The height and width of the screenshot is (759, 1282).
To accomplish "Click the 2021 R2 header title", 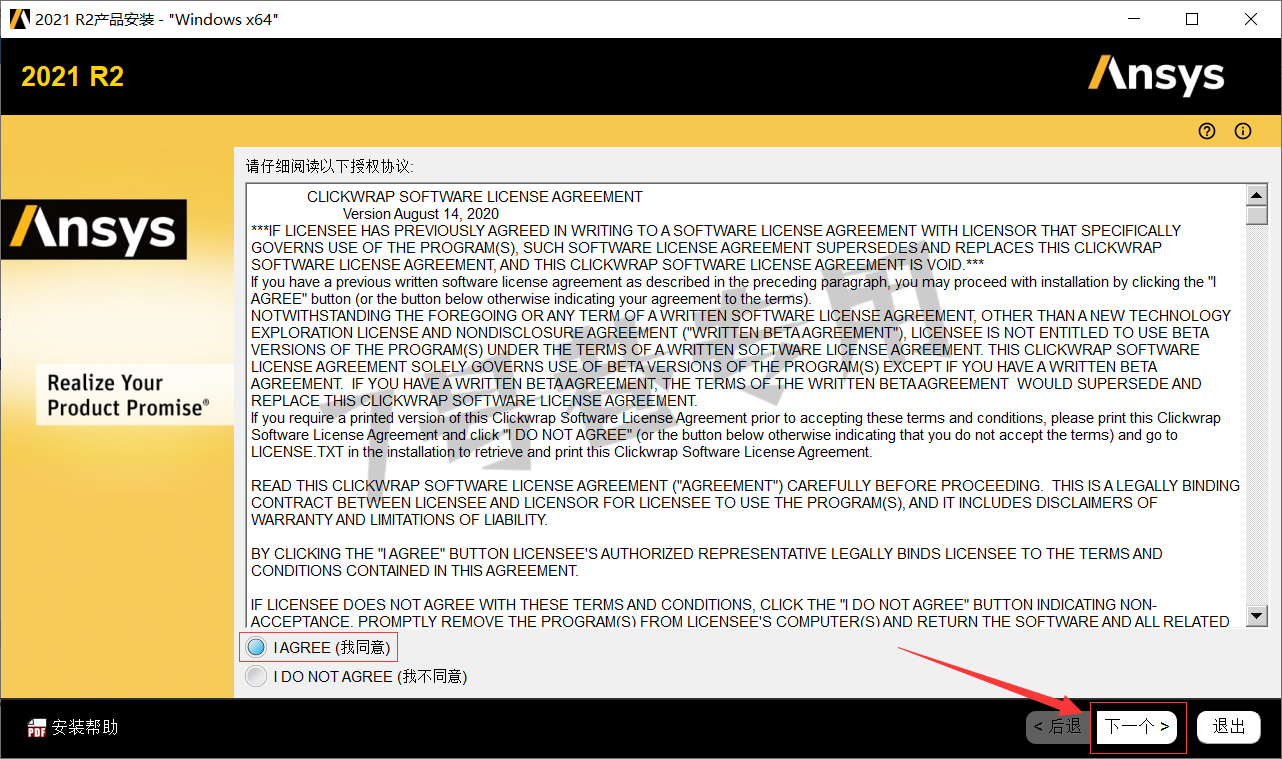I will (x=72, y=77).
